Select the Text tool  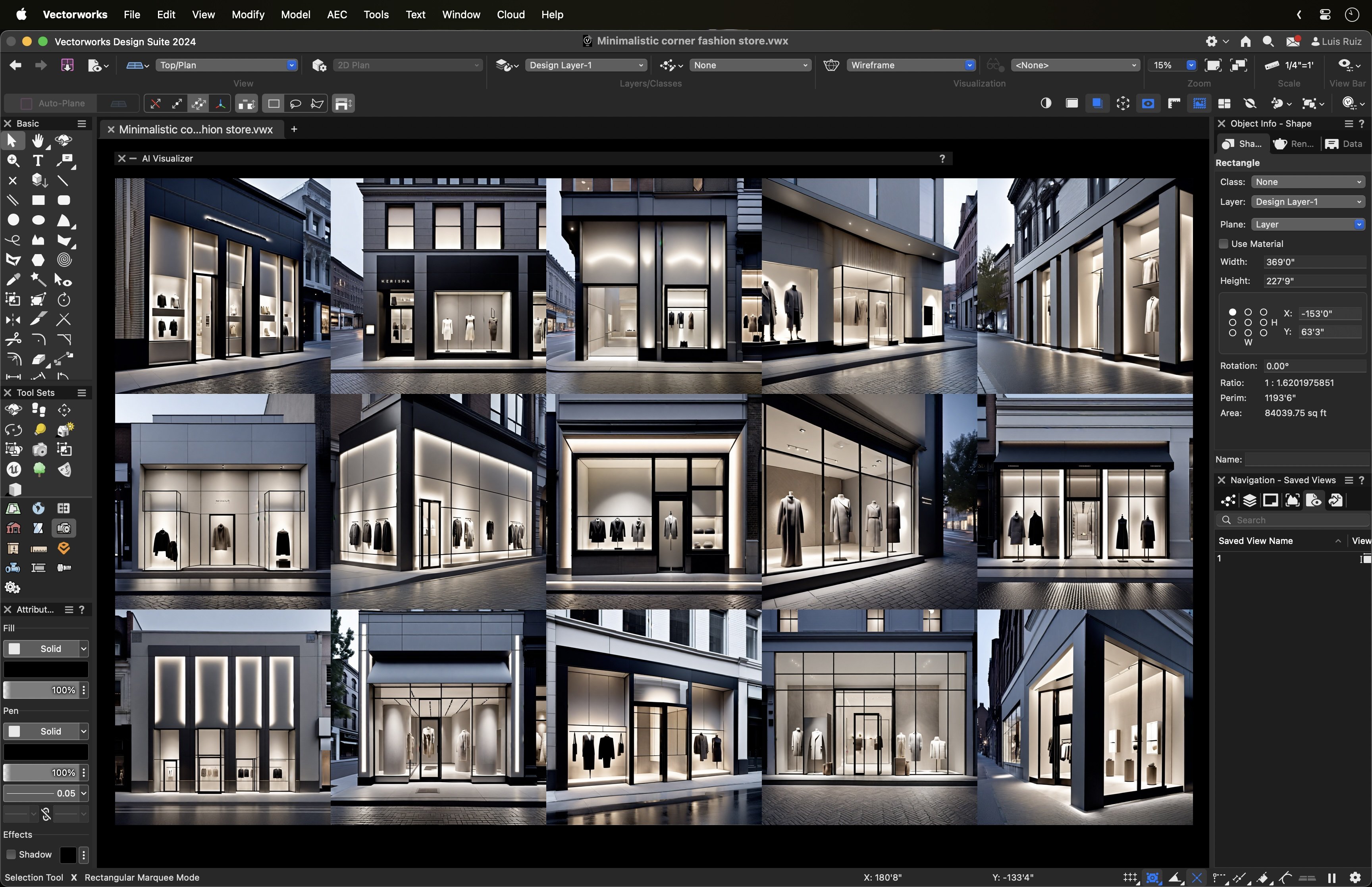tap(38, 161)
